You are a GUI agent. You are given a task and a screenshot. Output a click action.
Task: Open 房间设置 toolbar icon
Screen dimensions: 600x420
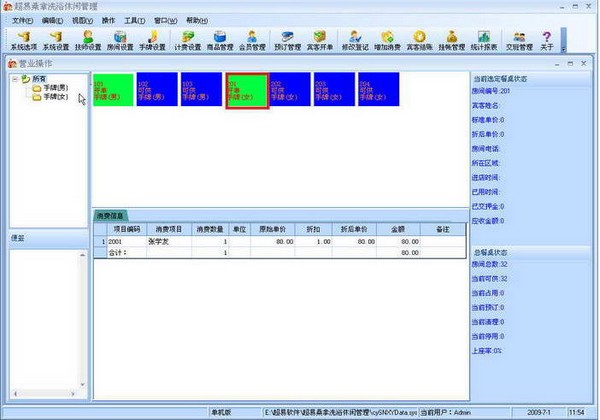(x=120, y=40)
